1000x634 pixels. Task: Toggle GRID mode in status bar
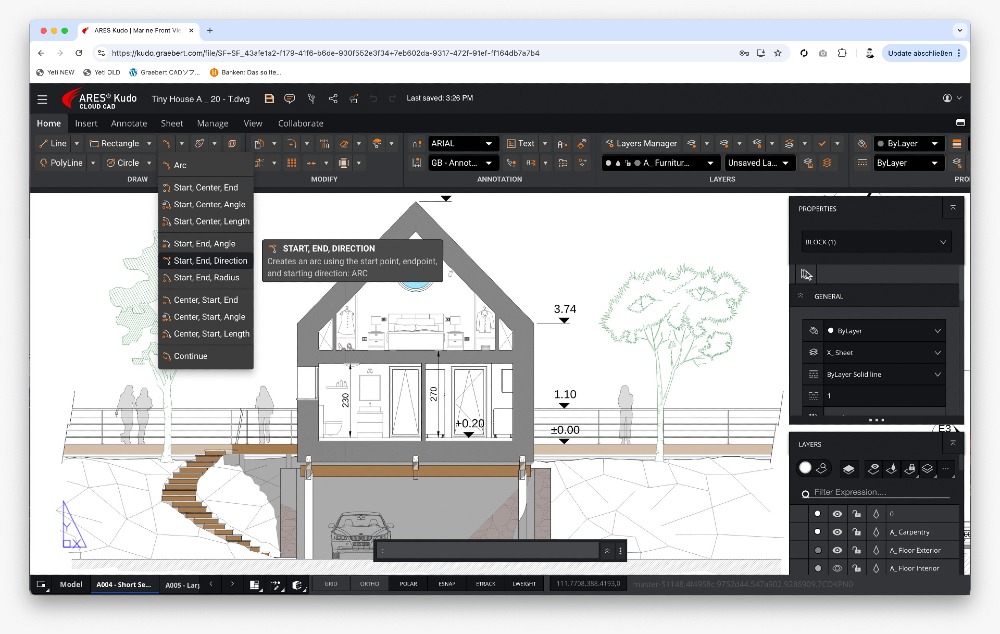click(331, 584)
